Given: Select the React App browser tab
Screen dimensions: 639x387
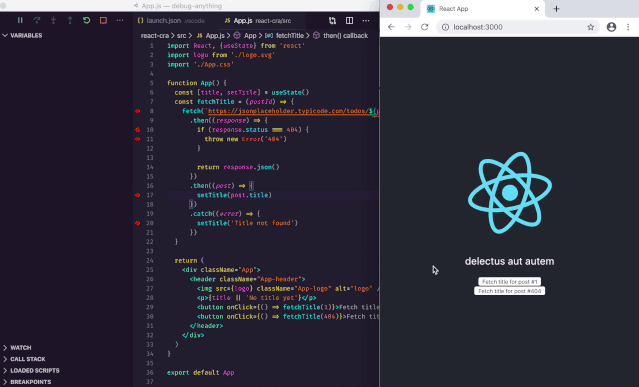Looking at the screenshot, I should coord(483,9).
